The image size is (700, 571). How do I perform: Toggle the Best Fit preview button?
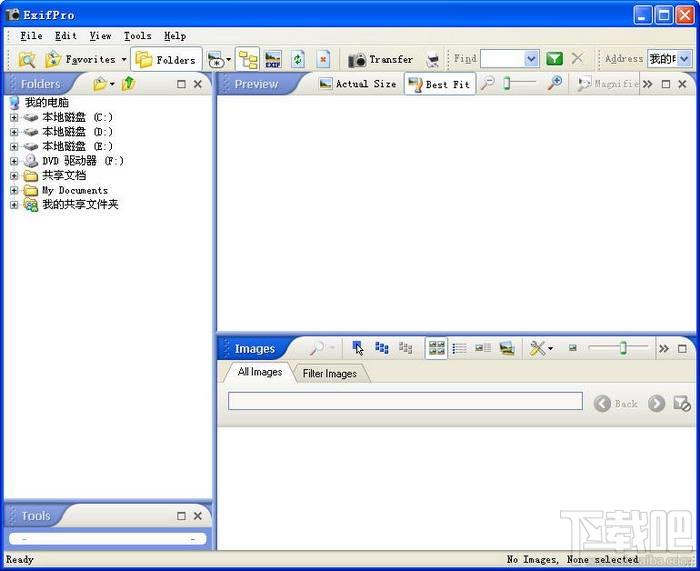pyautogui.click(x=439, y=84)
